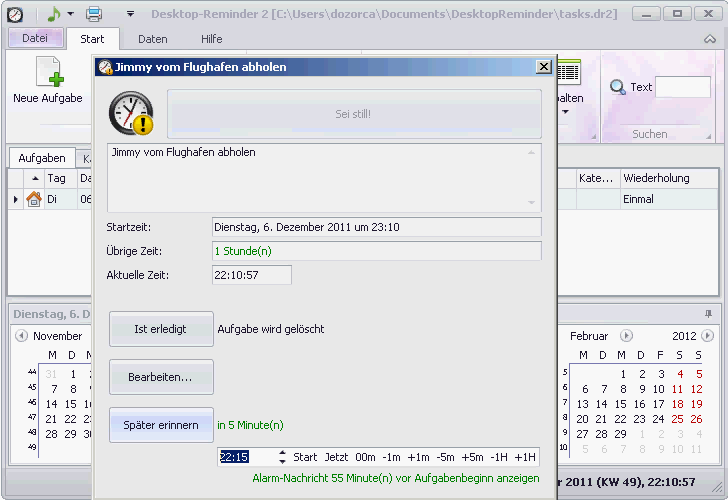
Task: Click the Text search input field
Action: [x=682, y=87]
